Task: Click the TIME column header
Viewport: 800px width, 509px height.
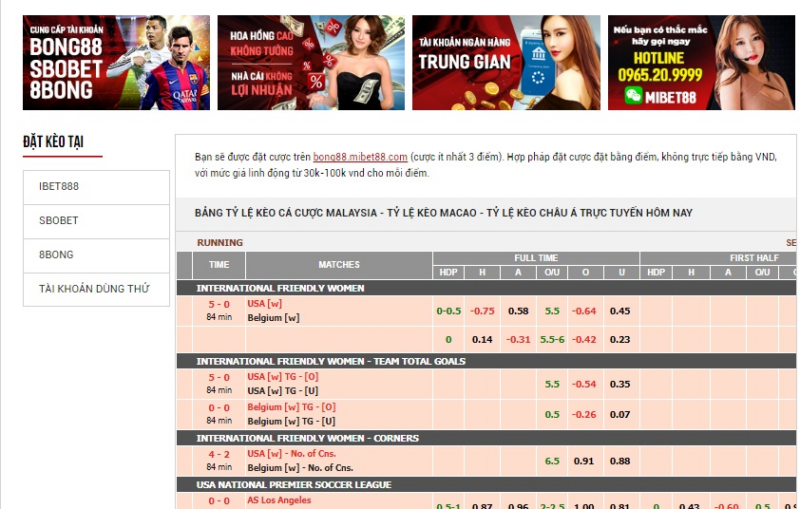Action: (219, 265)
